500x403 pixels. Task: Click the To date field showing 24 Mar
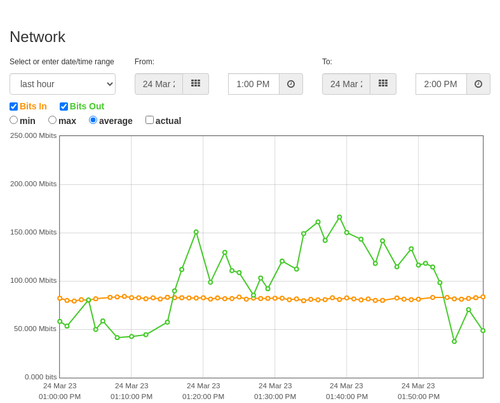click(x=346, y=84)
